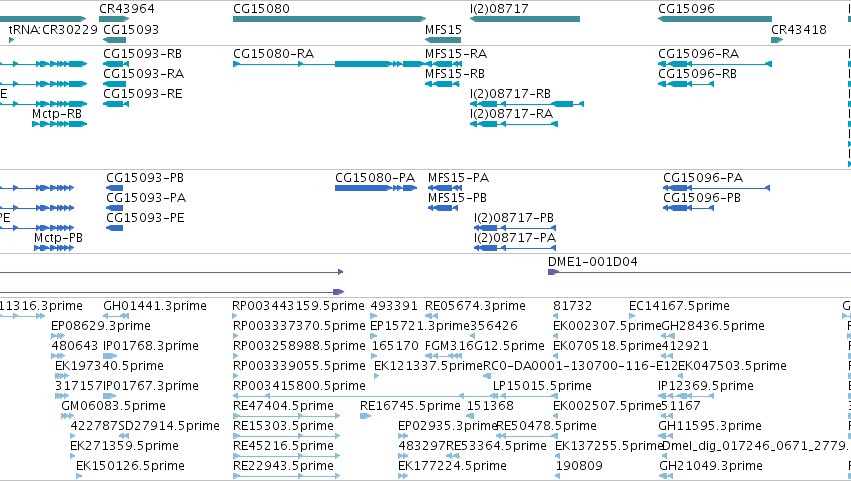This screenshot has width=851, height=481.
Task: Select the l(2)08717 gene feature
Action: click(x=525, y=19)
